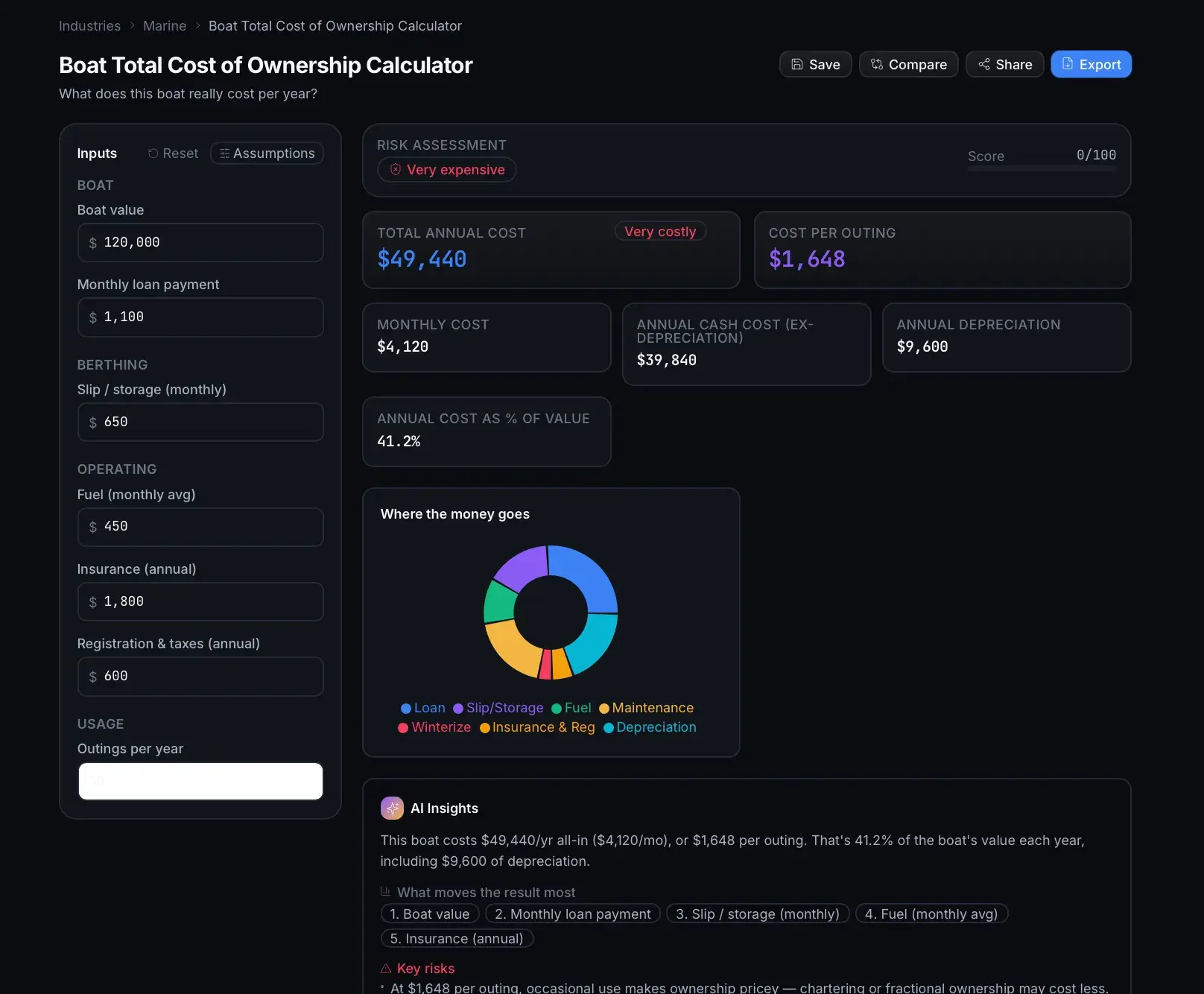Click the Fuel legend dot
The image size is (1204, 994).
click(x=557, y=709)
